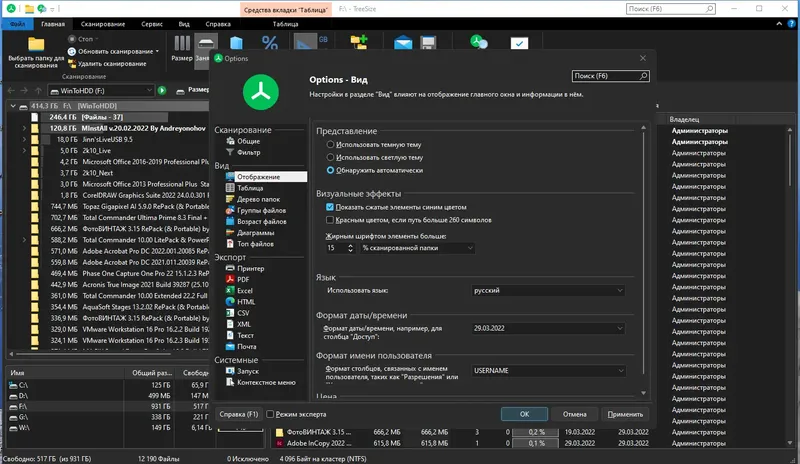
Task: Open Обновить сканирование dropdown arrow
Action: [157, 52]
